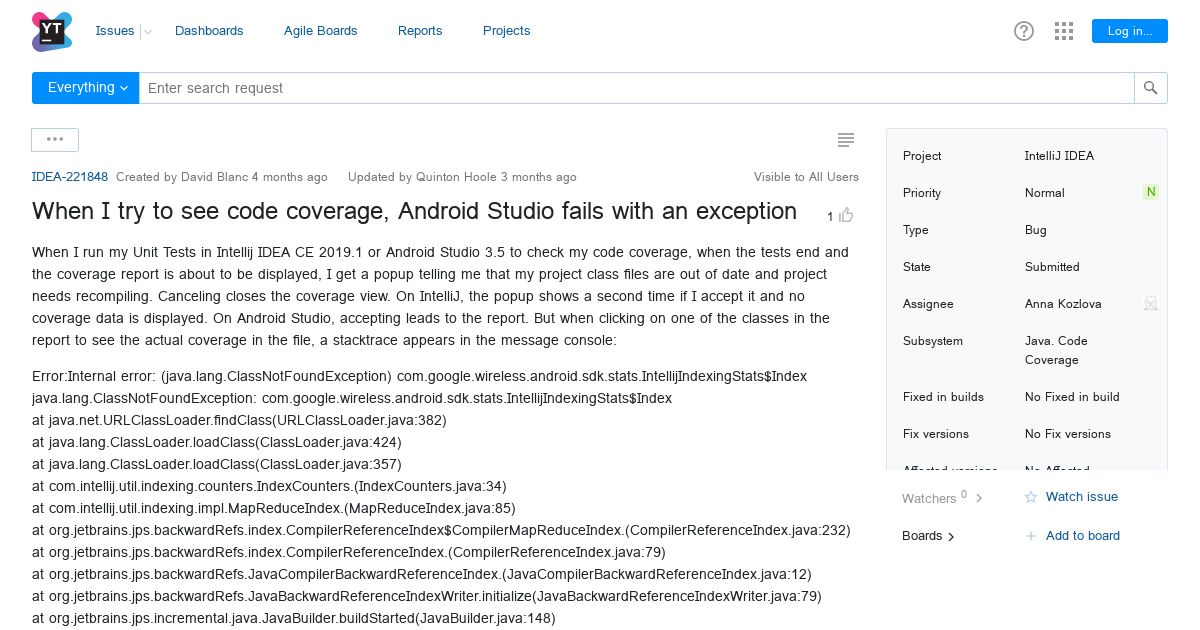Viewport: 1200px width, 630px height.
Task: Click stack trace line IndexCounters.java:34
Action: click(x=269, y=486)
